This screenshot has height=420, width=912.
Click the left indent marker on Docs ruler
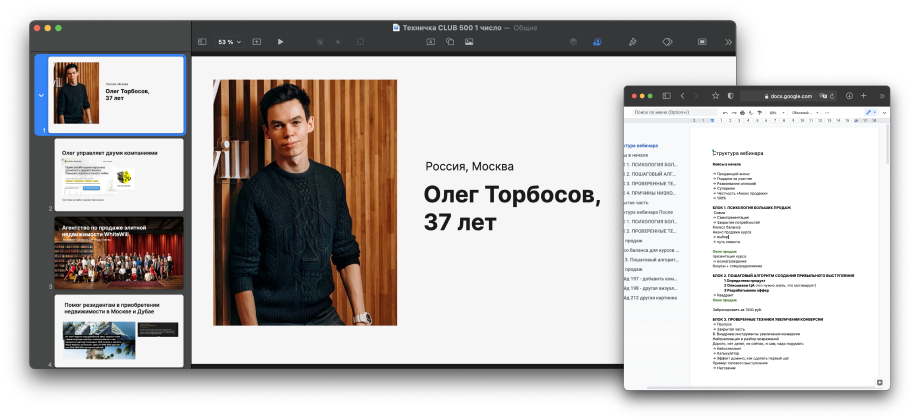[712, 120]
